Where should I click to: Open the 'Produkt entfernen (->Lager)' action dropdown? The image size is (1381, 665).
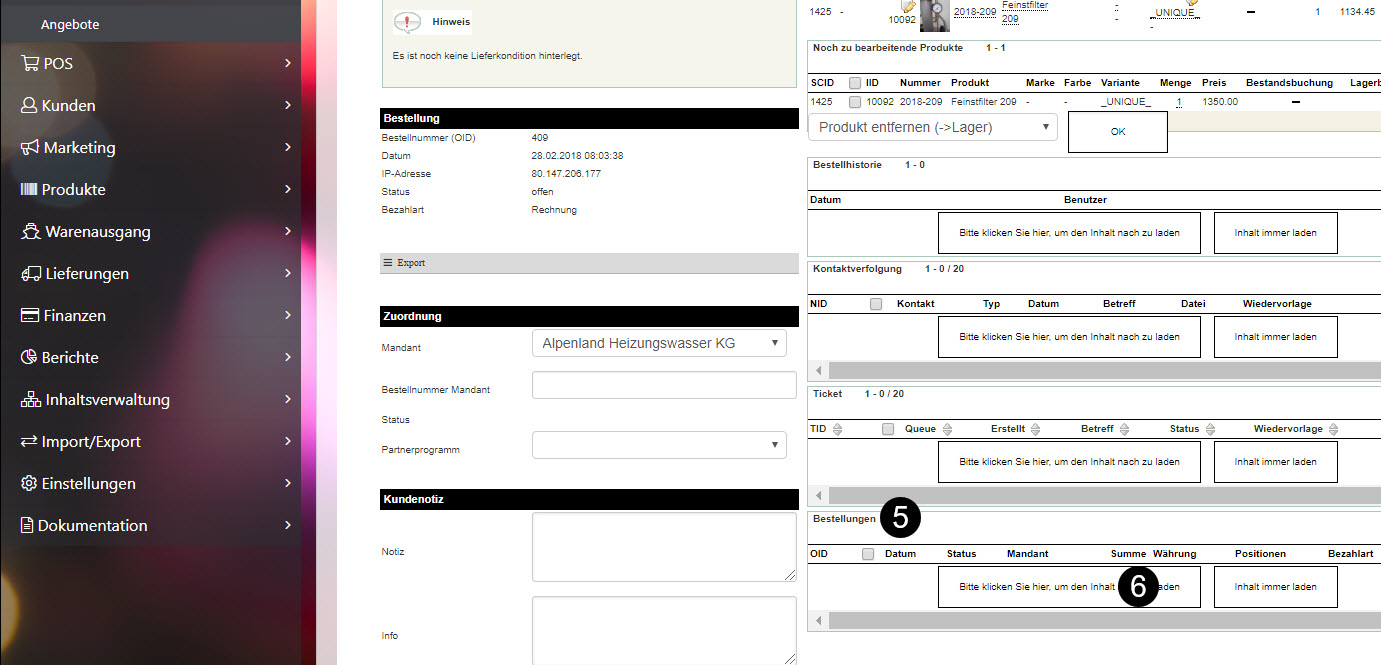click(x=932, y=128)
